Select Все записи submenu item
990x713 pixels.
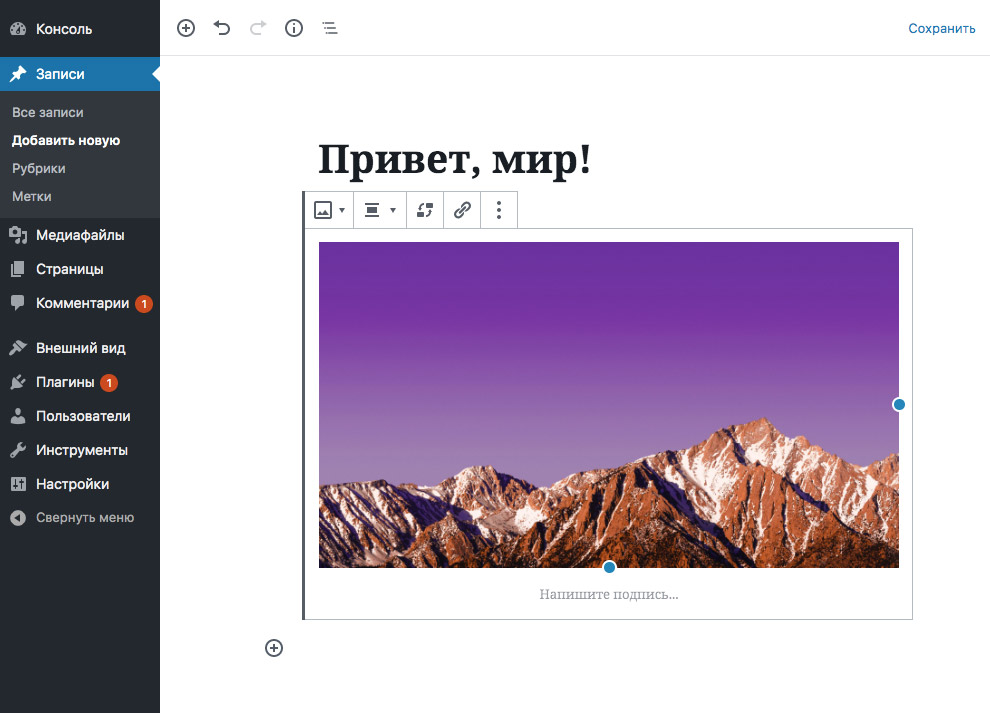48,112
